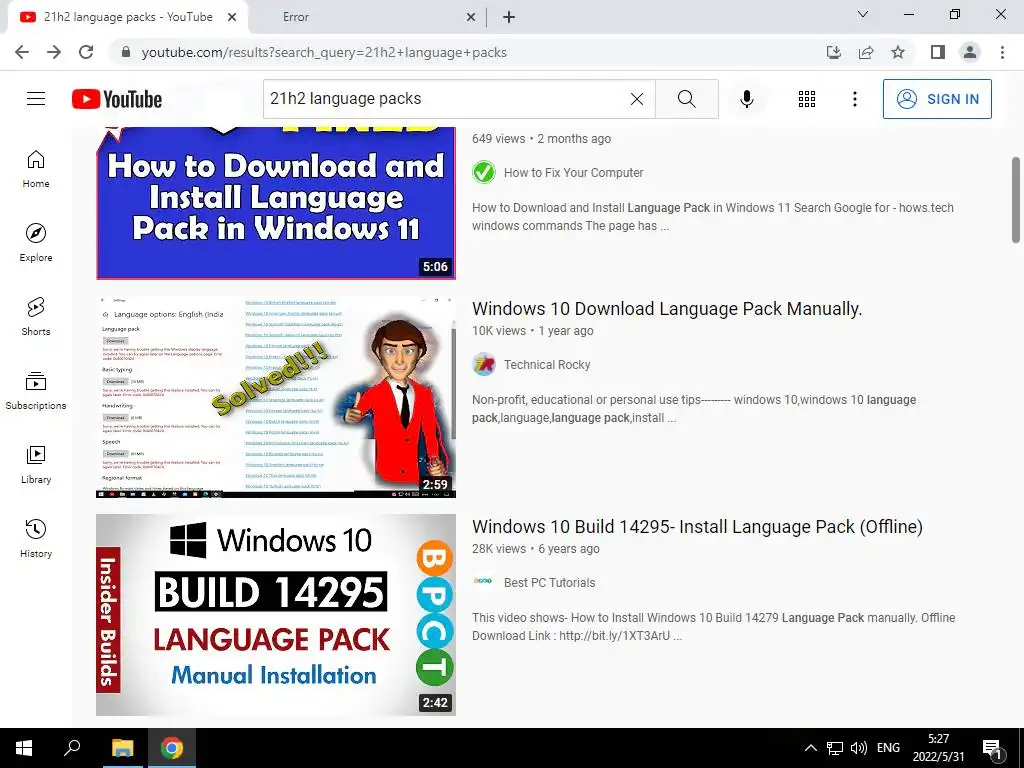1024x768 pixels.
Task: Play the Build 14295 Language Pack thumbnail
Action: click(x=276, y=615)
